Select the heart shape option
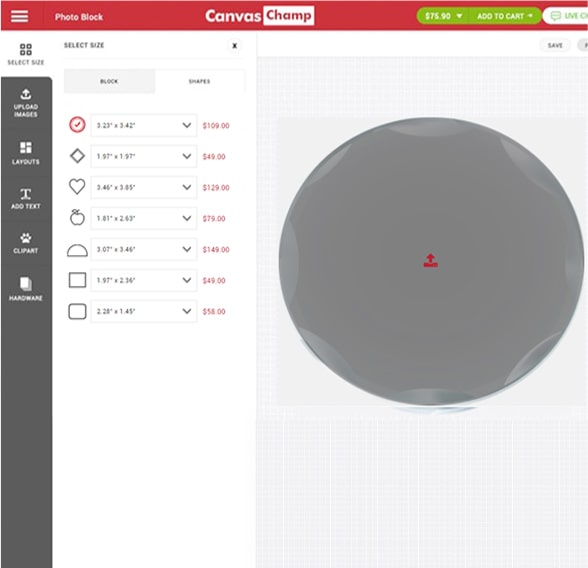588x568 pixels. (77, 187)
